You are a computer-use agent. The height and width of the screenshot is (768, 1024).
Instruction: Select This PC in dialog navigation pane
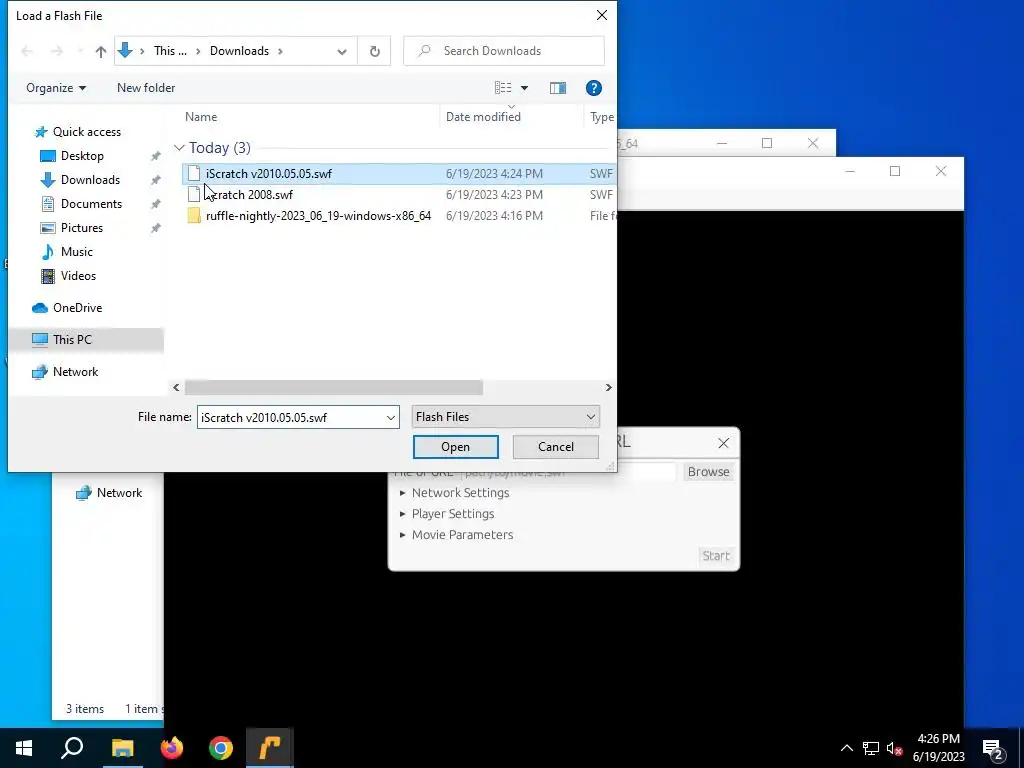[86, 340]
